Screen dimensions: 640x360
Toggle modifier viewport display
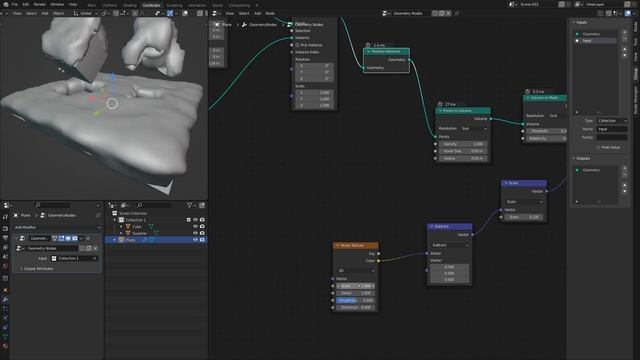[68, 238]
